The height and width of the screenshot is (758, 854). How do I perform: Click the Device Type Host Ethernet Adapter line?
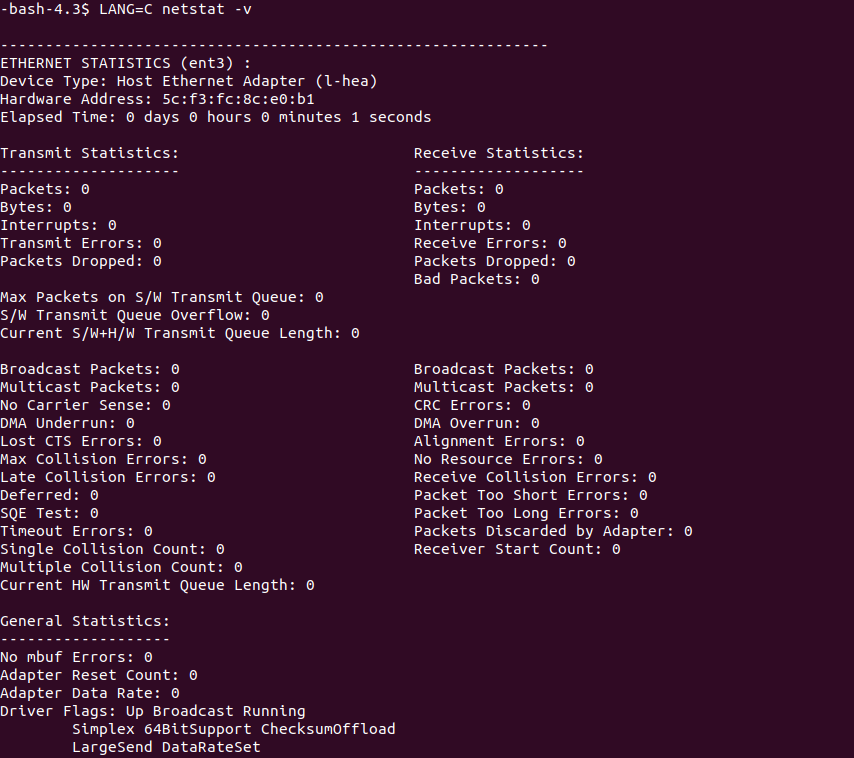coord(188,81)
